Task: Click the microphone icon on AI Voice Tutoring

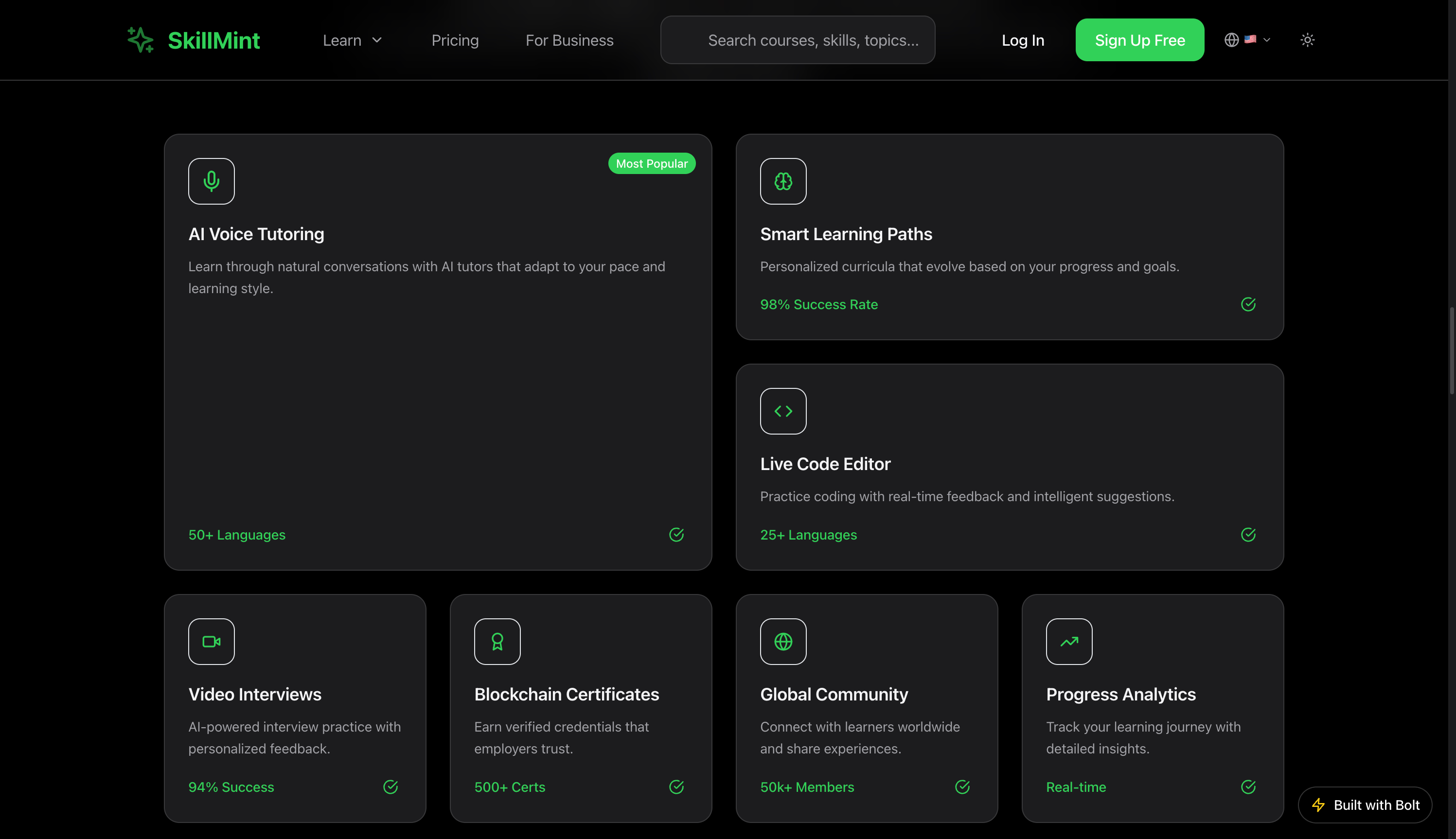Action: point(211,181)
